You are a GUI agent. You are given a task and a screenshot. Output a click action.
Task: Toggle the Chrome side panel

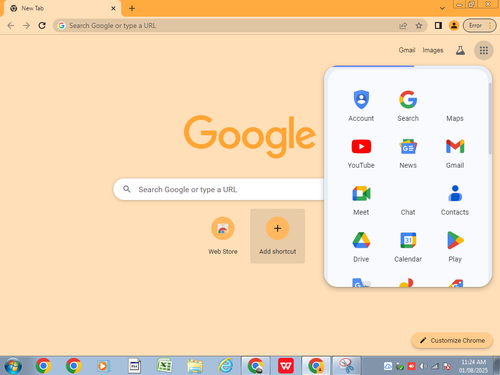pos(438,26)
